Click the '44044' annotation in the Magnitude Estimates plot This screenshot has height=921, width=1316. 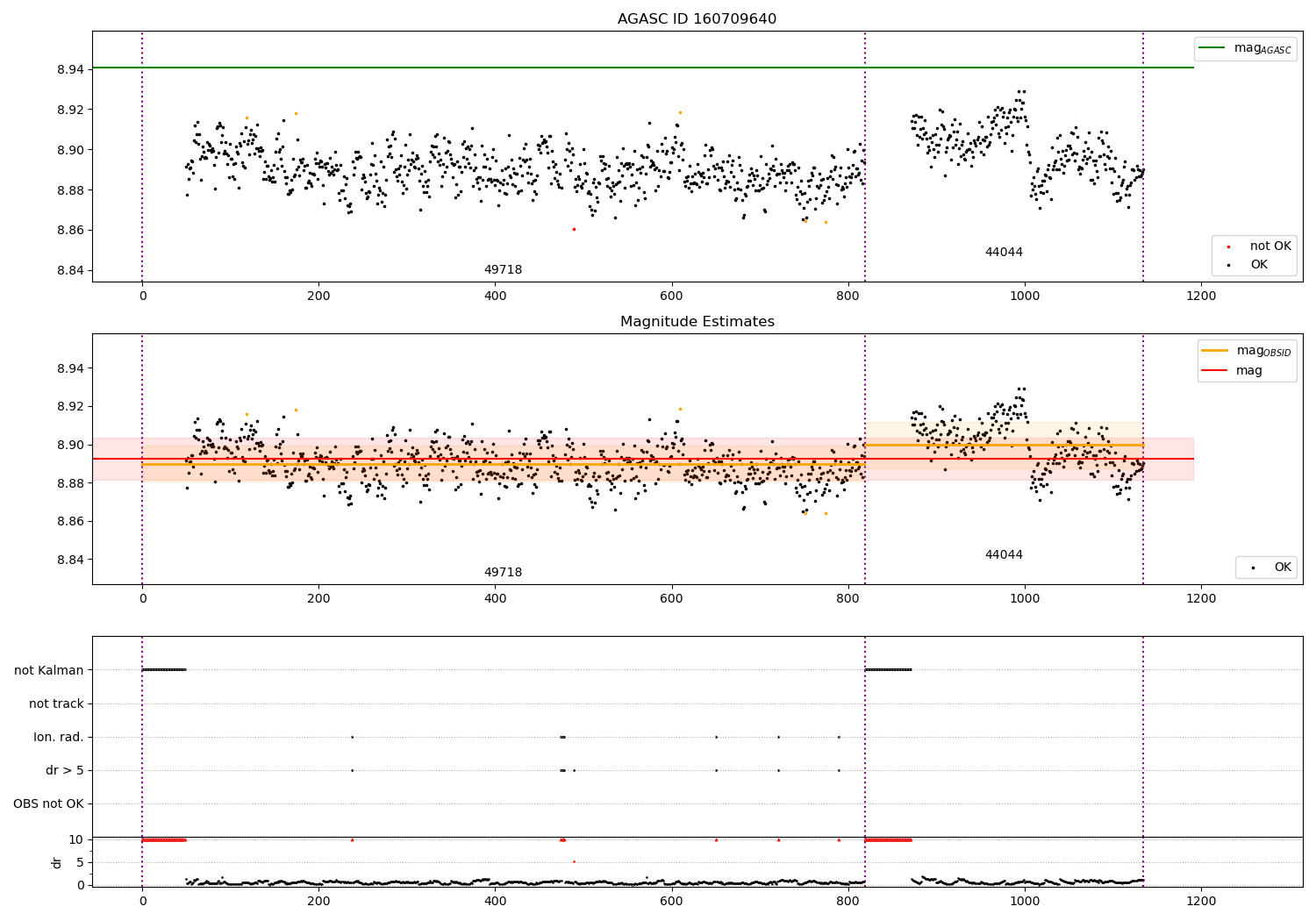(x=1004, y=555)
